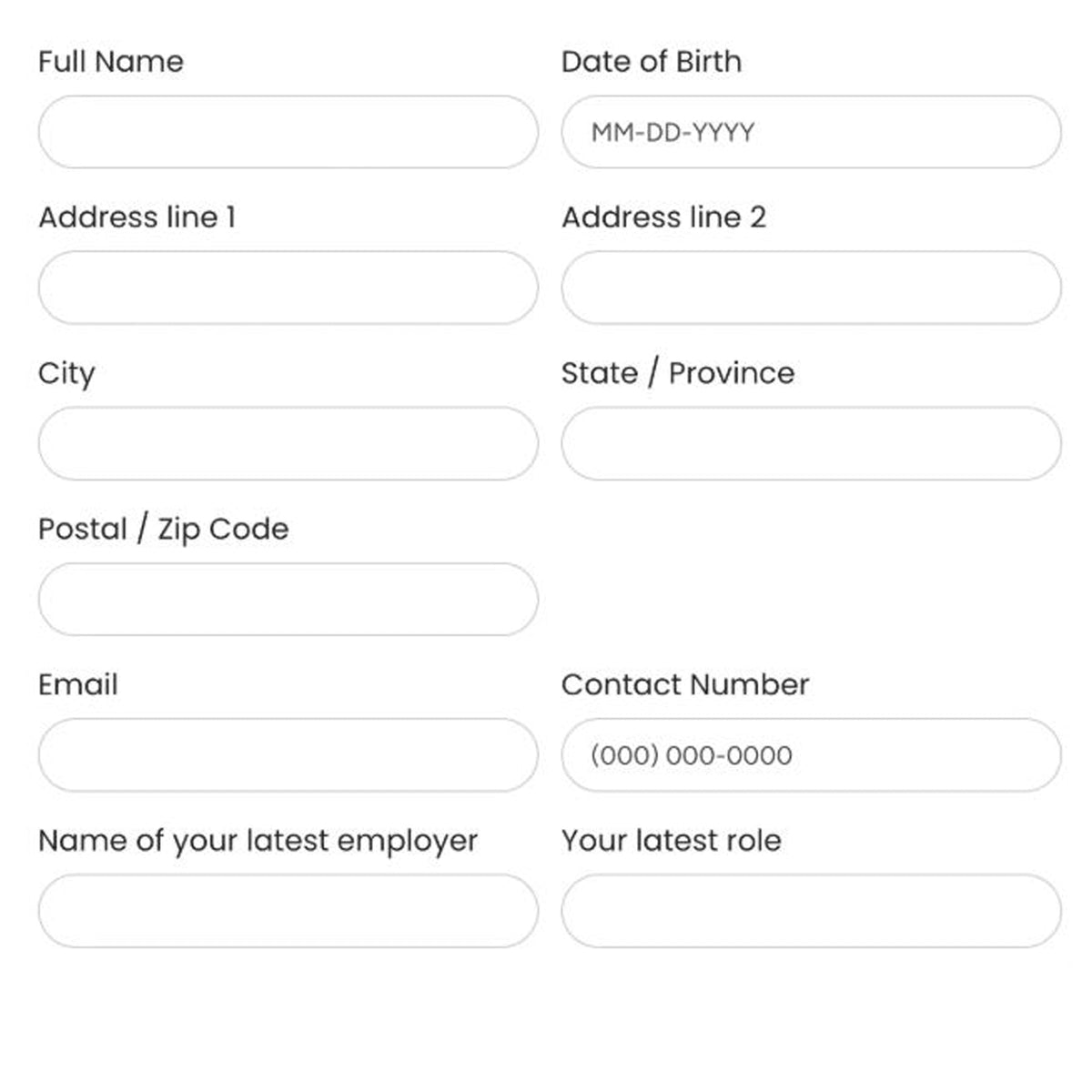This screenshot has width=1092, height=1092.
Task: Click into the Address line 2 field
Action: 811,288
